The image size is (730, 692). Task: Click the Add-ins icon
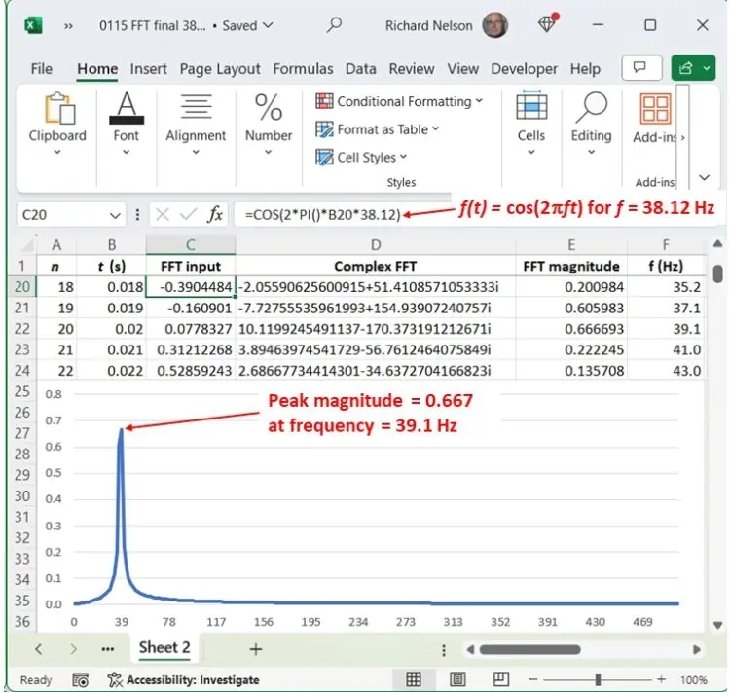pos(655,120)
